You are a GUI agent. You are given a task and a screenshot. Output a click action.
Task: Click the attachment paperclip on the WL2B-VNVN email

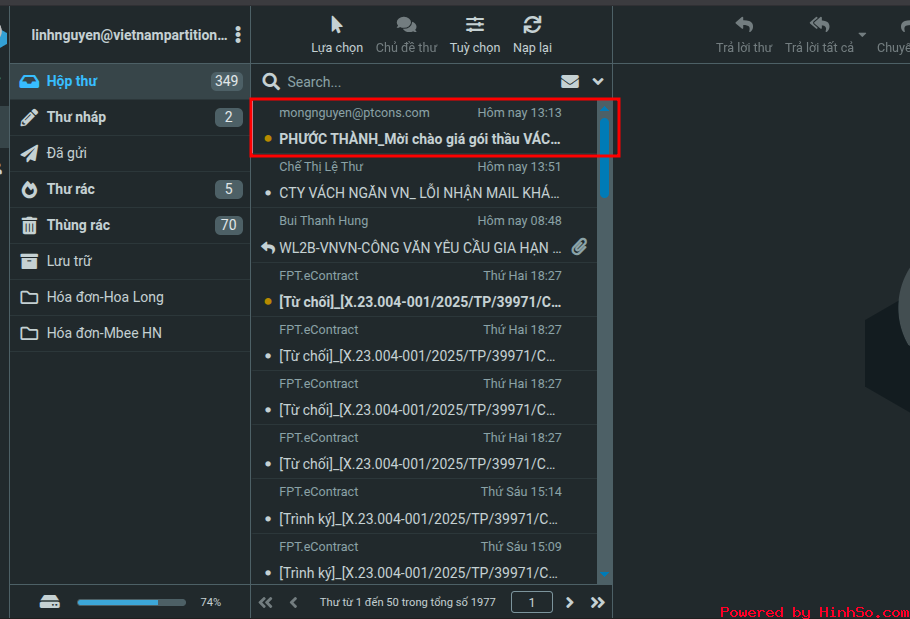pos(579,247)
